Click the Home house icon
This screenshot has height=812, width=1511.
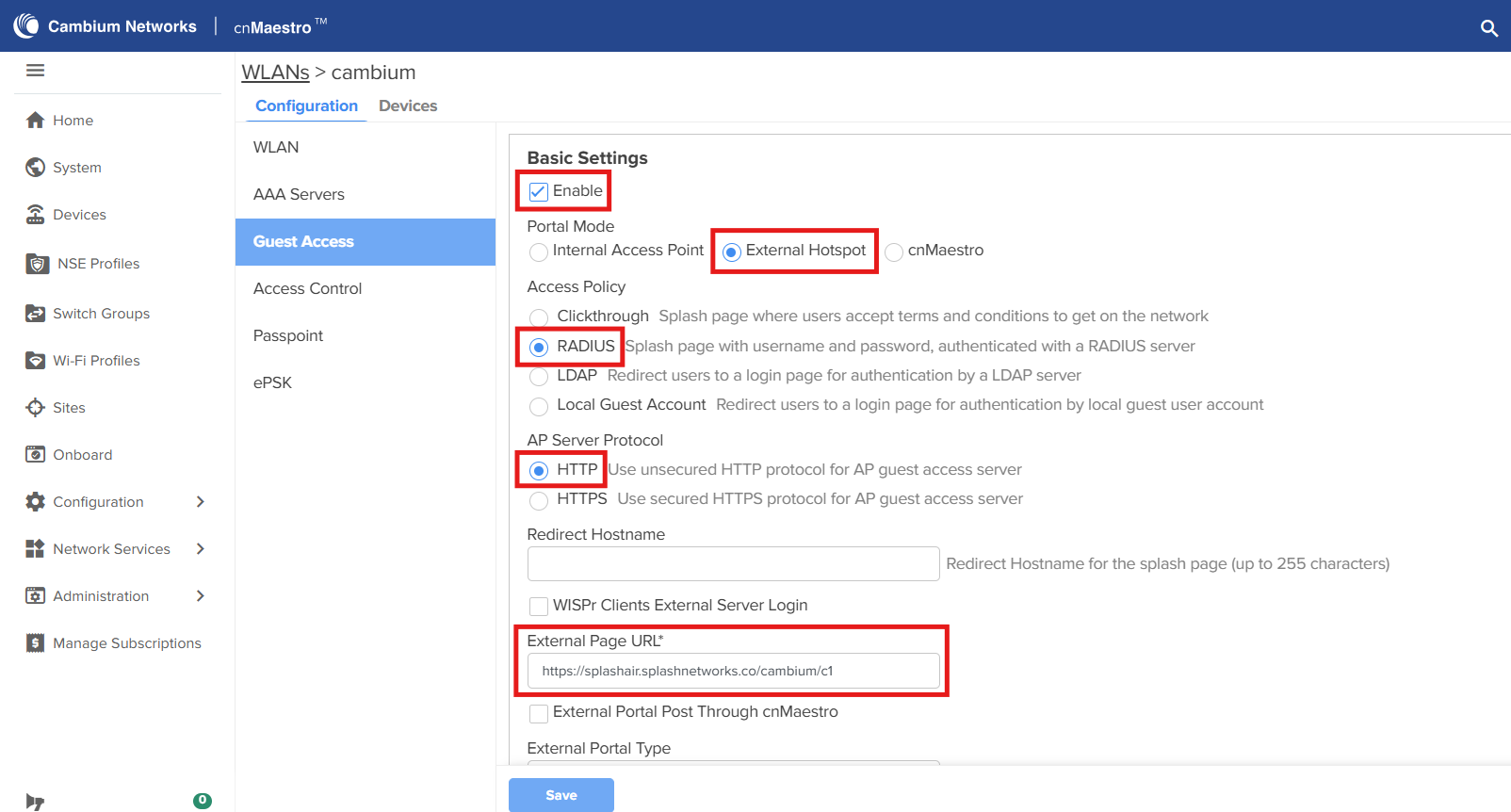36,120
